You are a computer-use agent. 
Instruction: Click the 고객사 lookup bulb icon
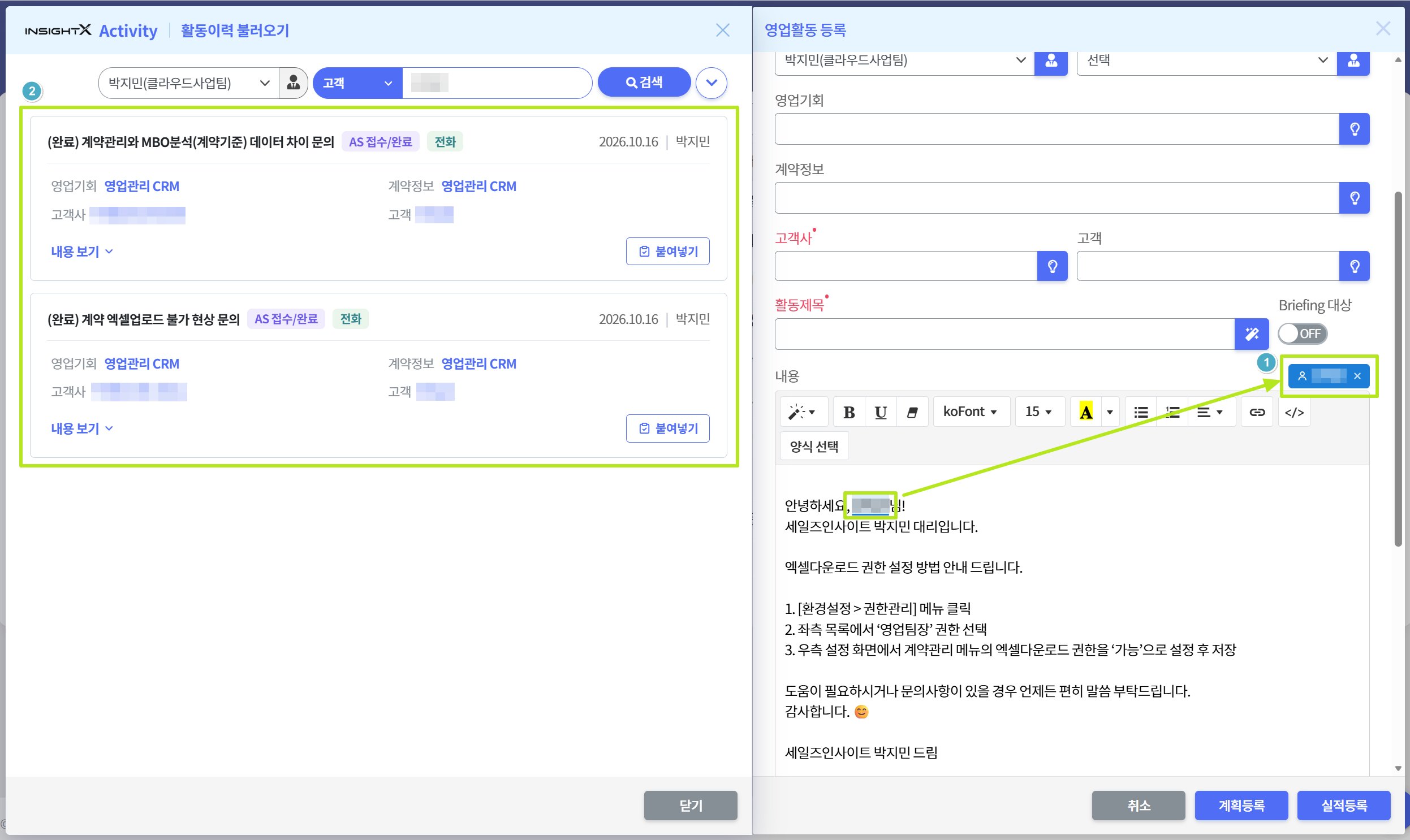pyautogui.click(x=1052, y=266)
